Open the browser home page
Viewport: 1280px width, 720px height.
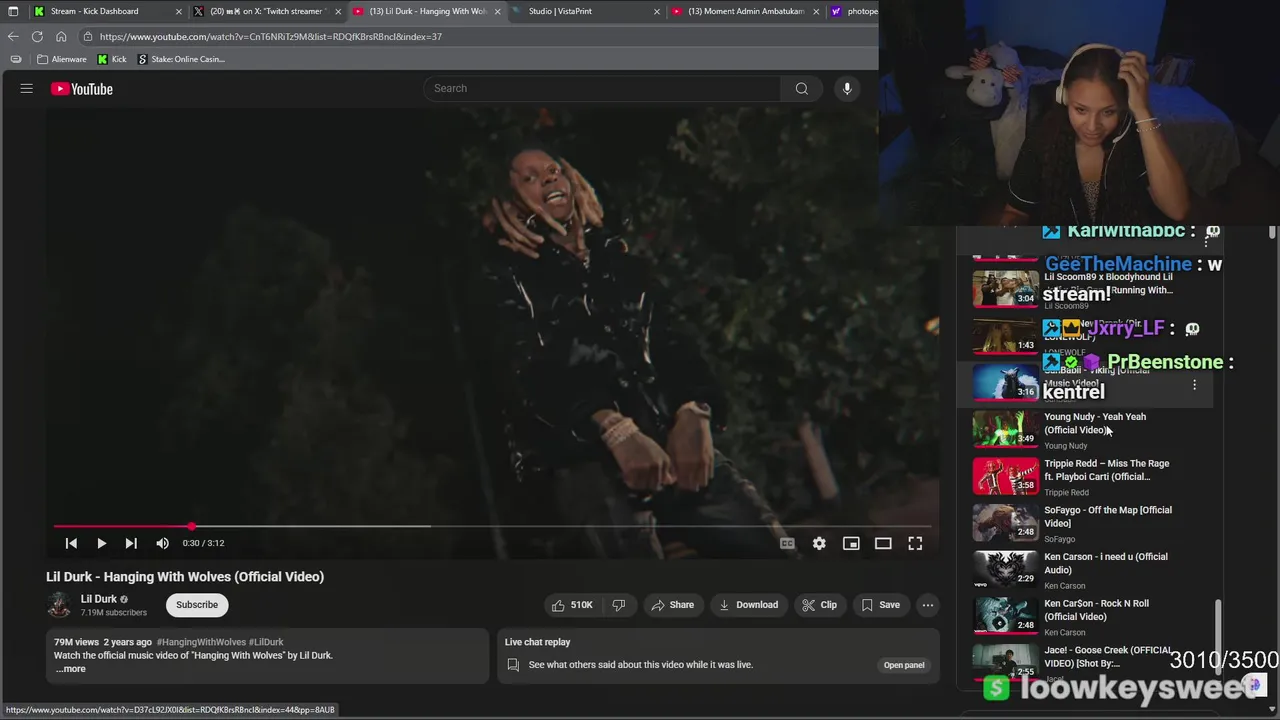pyautogui.click(x=61, y=36)
